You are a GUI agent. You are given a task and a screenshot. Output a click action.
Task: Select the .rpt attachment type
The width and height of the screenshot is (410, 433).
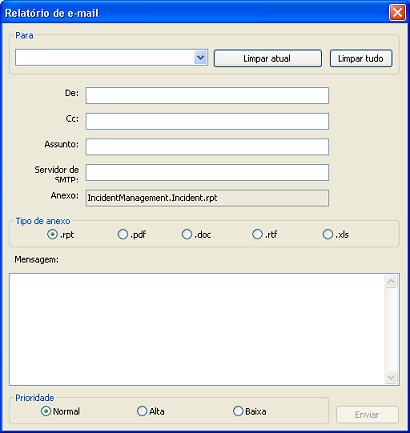(x=52, y=234)
